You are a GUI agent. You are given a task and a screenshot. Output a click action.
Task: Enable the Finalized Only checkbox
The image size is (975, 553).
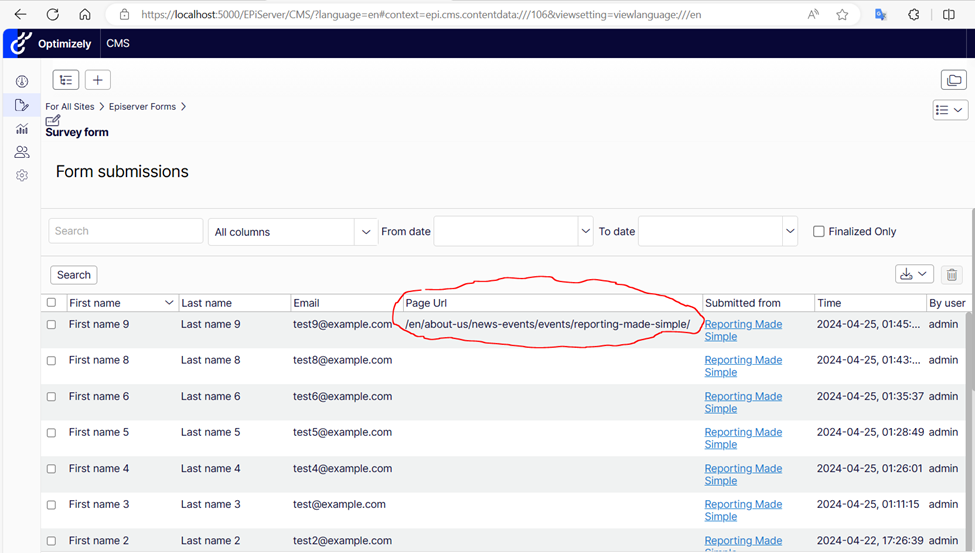pyautogui.click(x=819, y=232)
